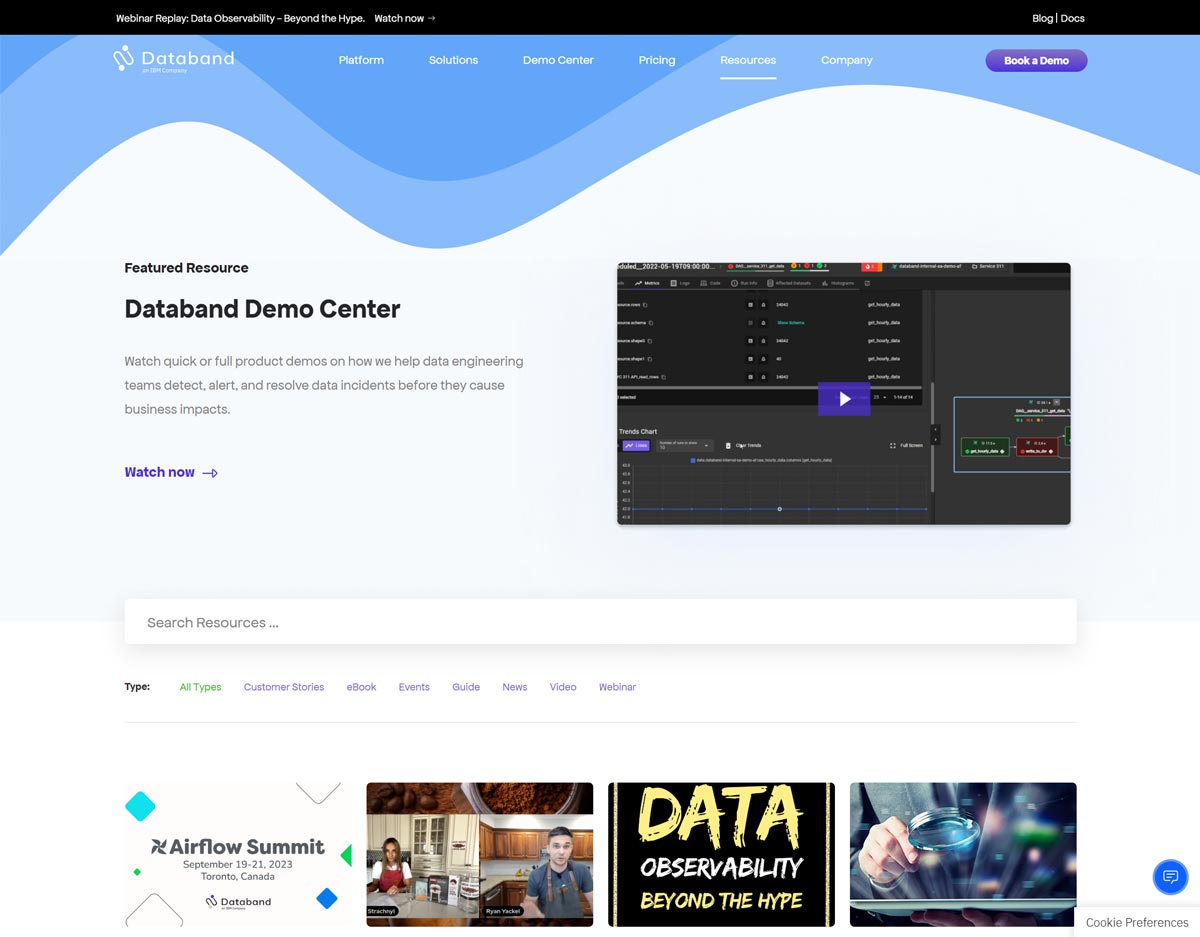Filter resources by Webinar
Viewport: 1200px width, 937px height.
(617, 687)
